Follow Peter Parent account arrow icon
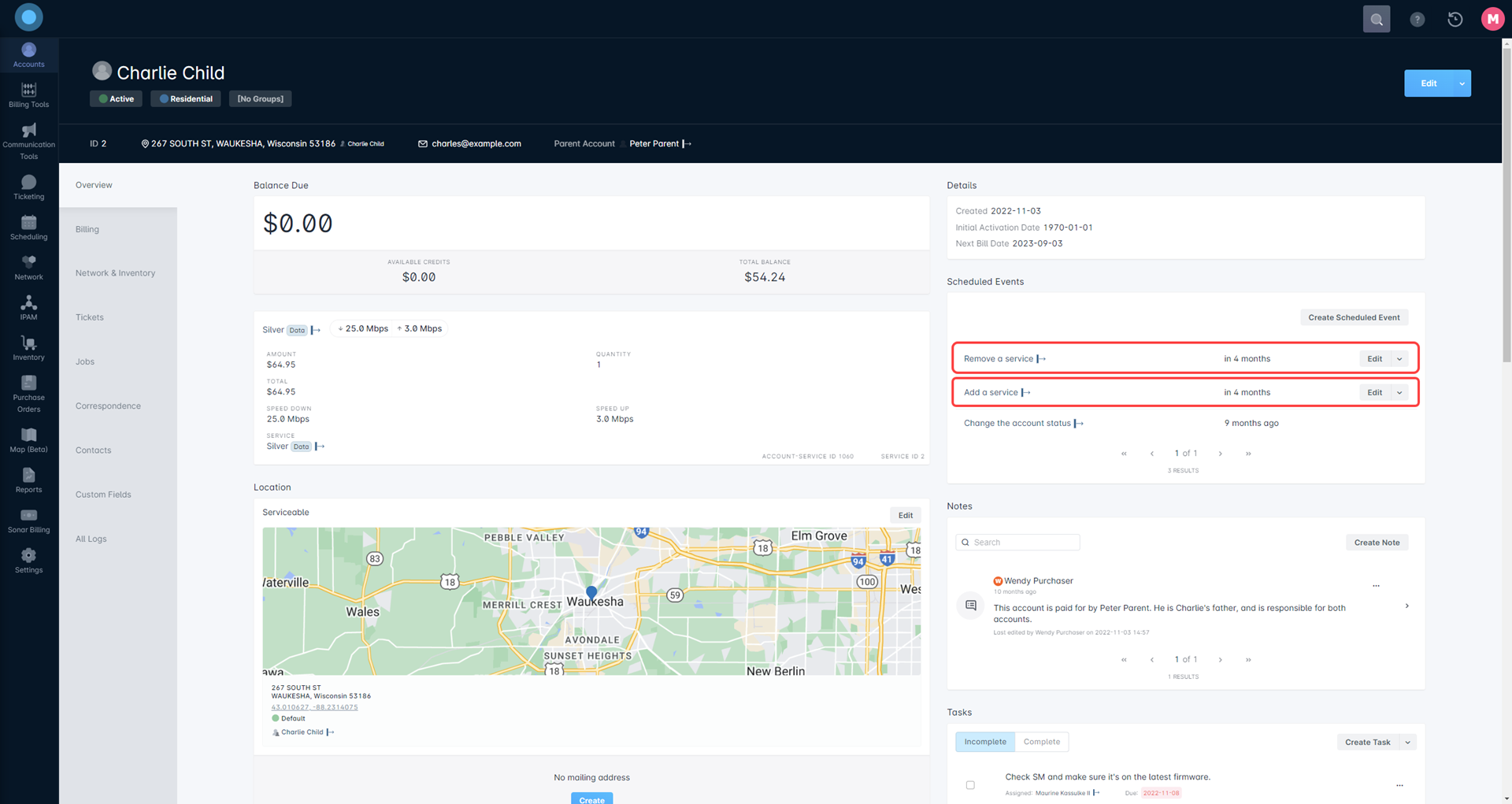This screenshot has width=1512, height=804. pos(687,143)
